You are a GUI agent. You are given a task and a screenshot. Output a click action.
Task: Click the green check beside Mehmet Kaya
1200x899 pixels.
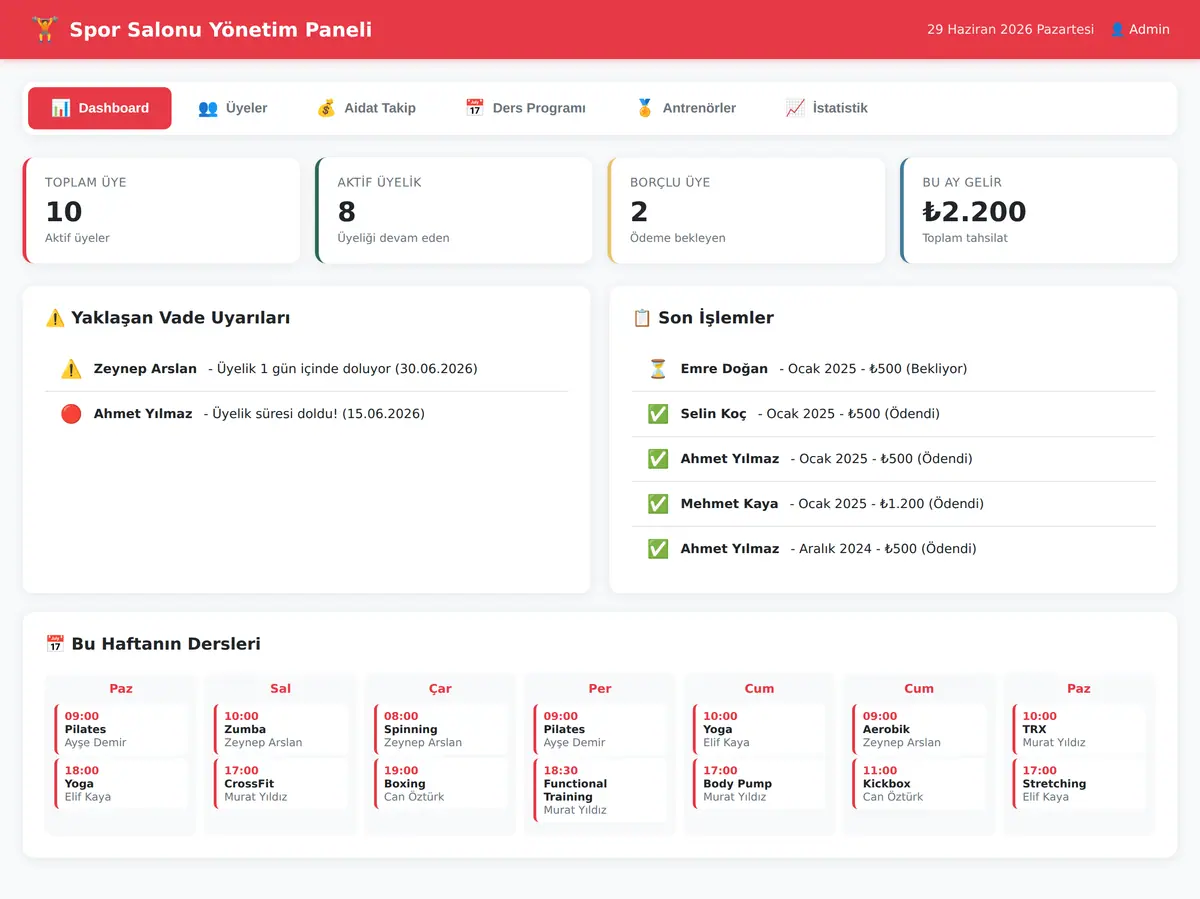(x=658, y=504)
